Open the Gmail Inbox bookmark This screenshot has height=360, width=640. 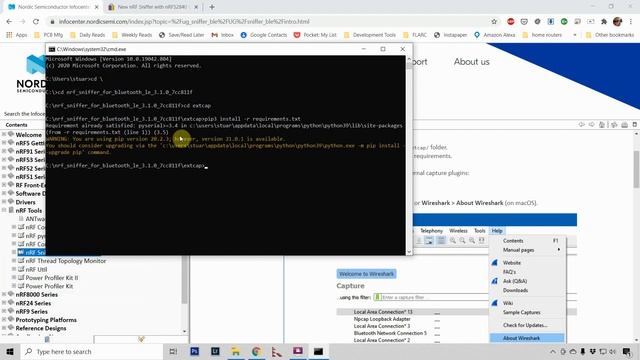(222, 35)
